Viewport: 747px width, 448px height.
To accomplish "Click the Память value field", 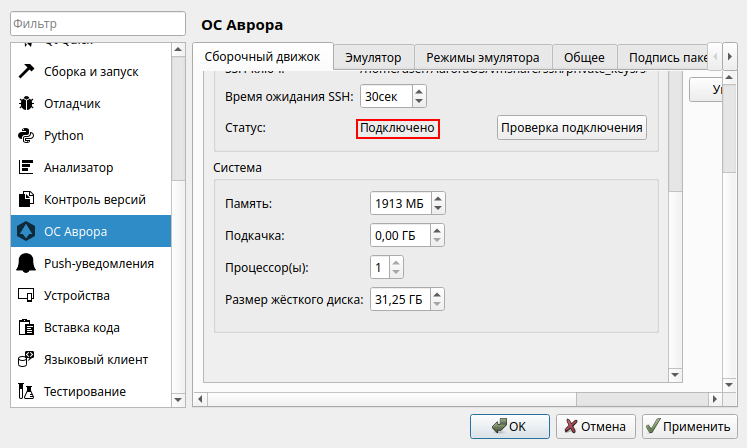I will coord(401,204).
